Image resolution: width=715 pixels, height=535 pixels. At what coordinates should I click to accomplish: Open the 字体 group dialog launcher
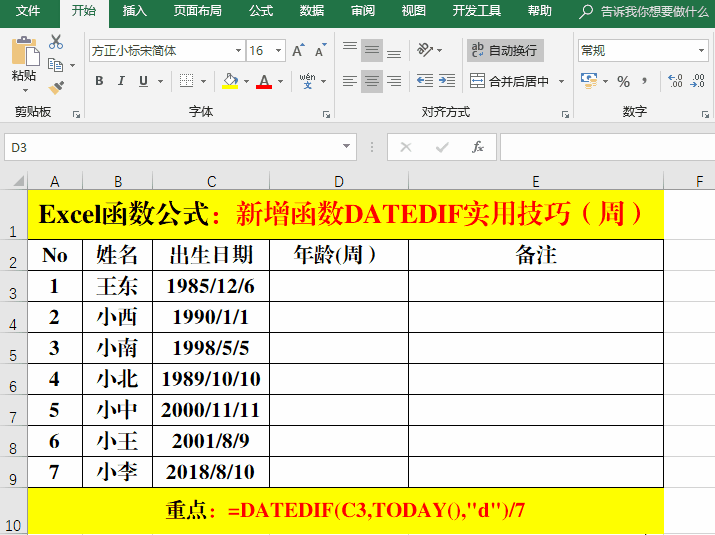point(326,114)
